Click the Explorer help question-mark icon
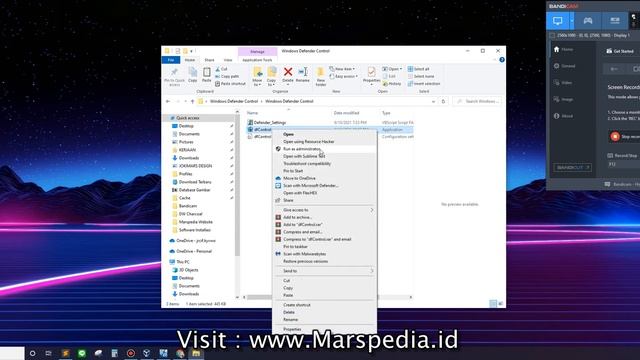Screen dimensions: 640x360 pyautogui.click(x=502, y=60)
